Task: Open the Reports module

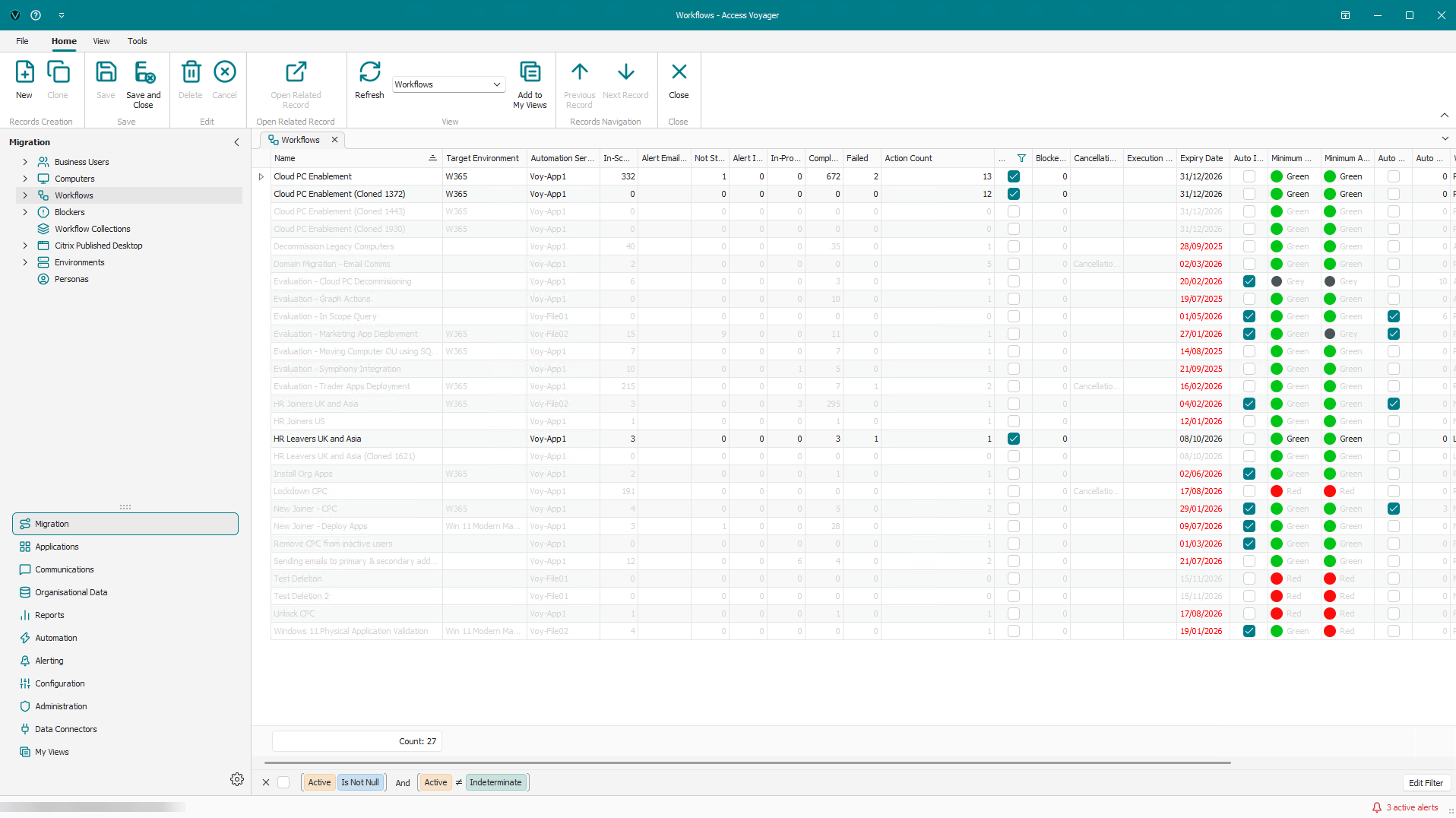Action: click(x=49, y=615)
